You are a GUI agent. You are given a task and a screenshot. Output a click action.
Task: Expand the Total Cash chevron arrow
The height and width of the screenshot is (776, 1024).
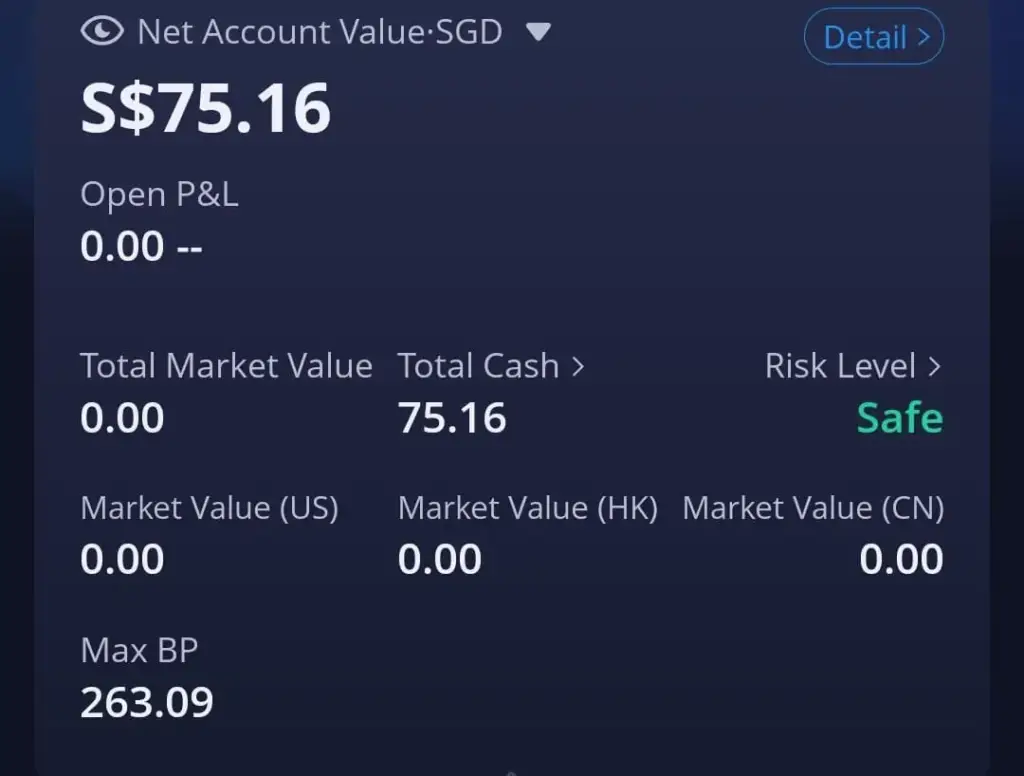tap(578, 366)
